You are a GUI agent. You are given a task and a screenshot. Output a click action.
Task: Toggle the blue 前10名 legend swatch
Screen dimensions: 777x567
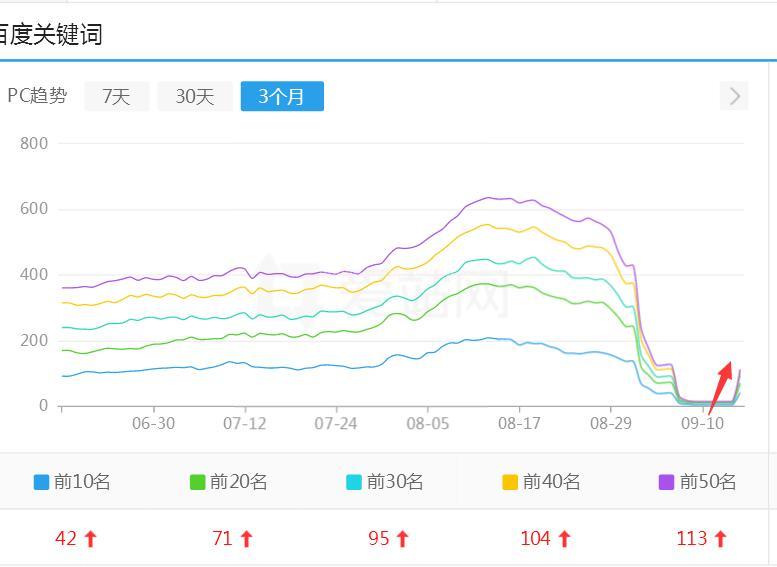(41, 482)
